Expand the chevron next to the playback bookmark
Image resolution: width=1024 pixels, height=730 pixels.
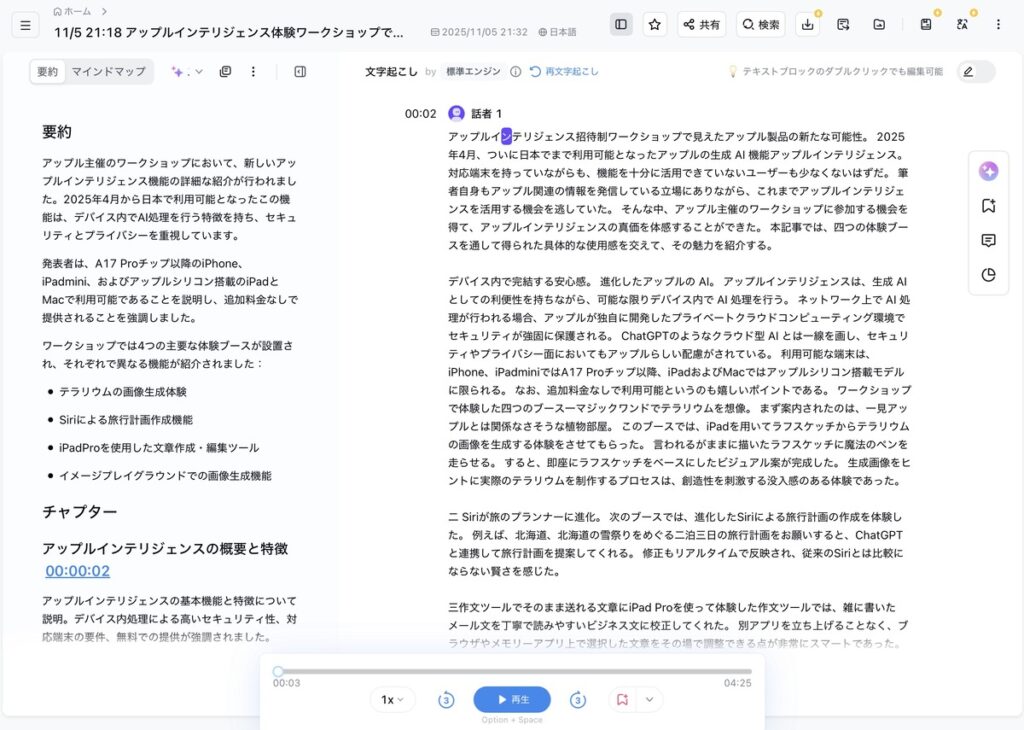coord(650,699)
